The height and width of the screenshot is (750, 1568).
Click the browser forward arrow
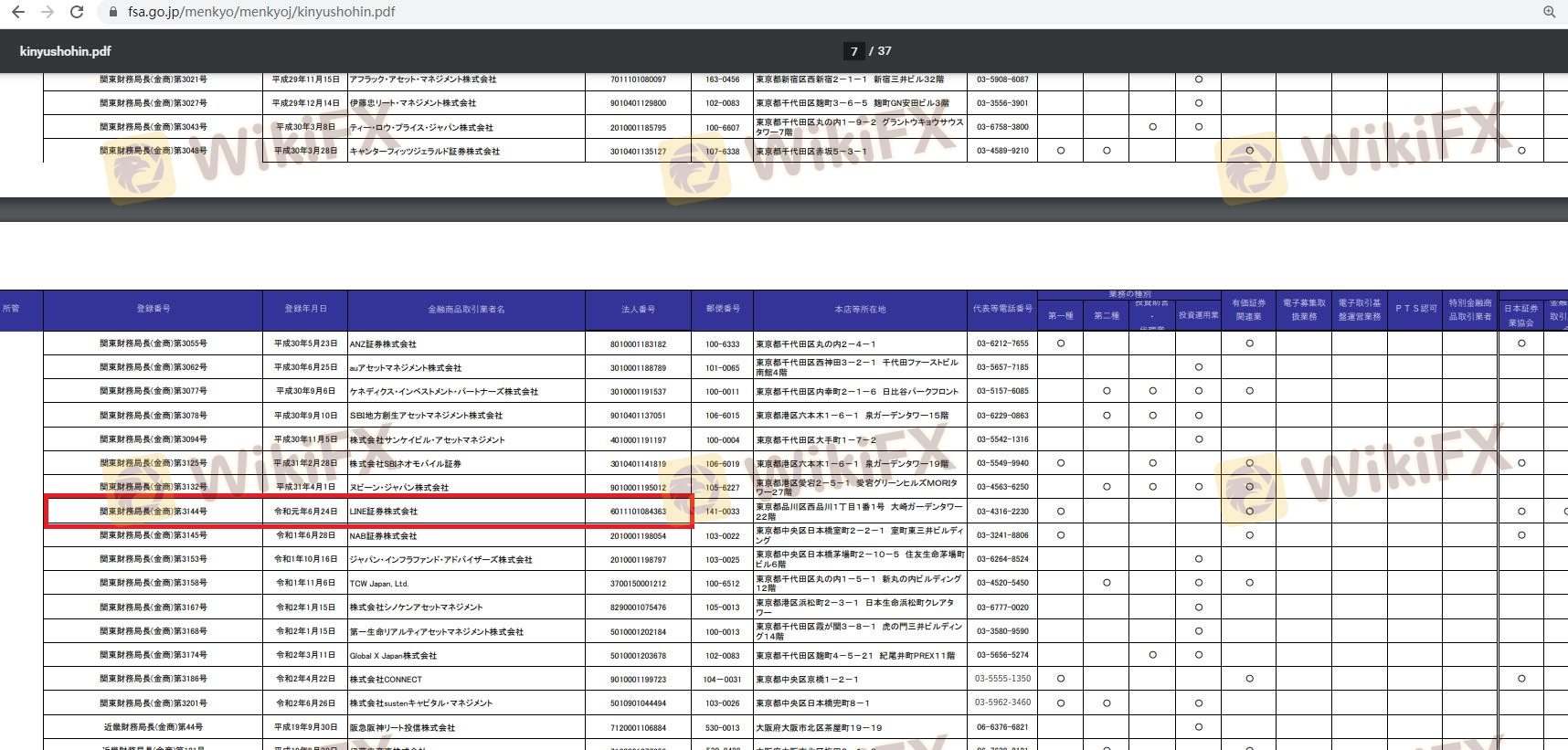(48, 12)
